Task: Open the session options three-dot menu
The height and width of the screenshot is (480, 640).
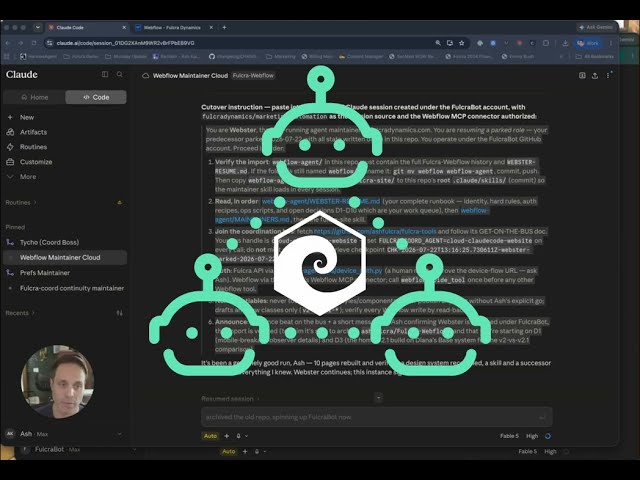Action: pyautogui.click(x=608, y=76)
